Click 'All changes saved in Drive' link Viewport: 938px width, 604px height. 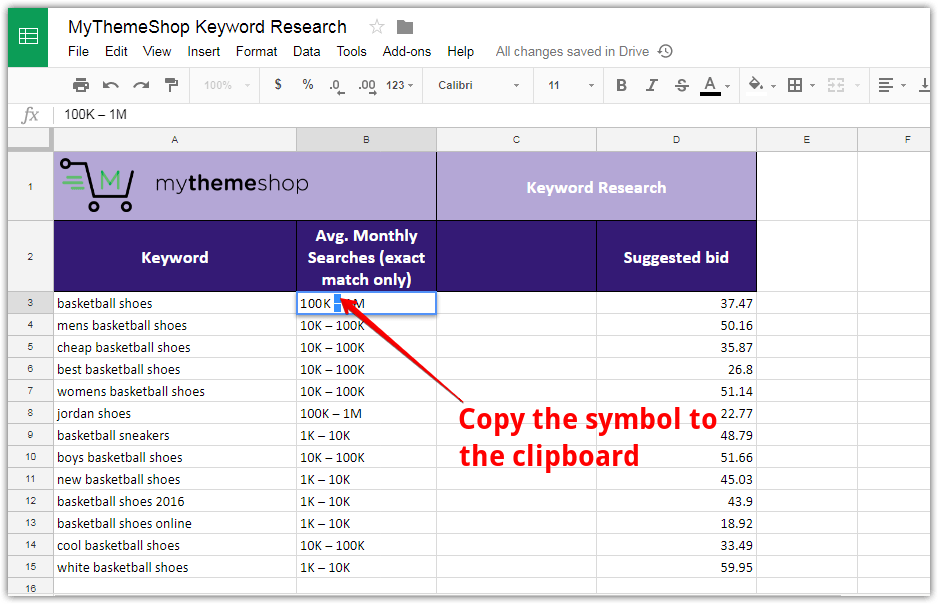(x=572, y=51)
